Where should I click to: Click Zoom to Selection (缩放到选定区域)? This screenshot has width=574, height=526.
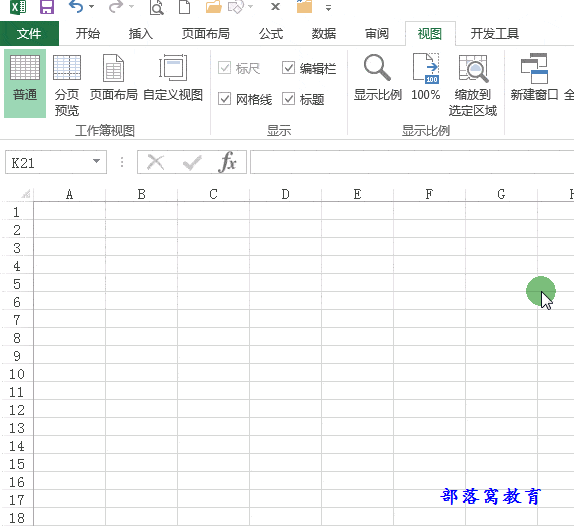click(473, 84)
